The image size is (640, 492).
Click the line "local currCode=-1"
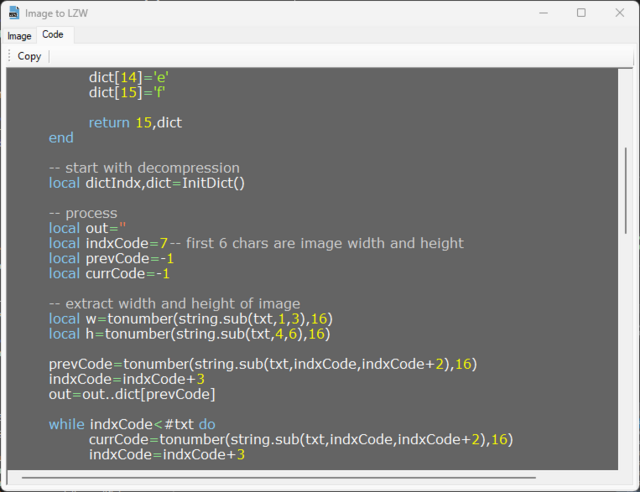pyautogui.click(x=109, y=274)
